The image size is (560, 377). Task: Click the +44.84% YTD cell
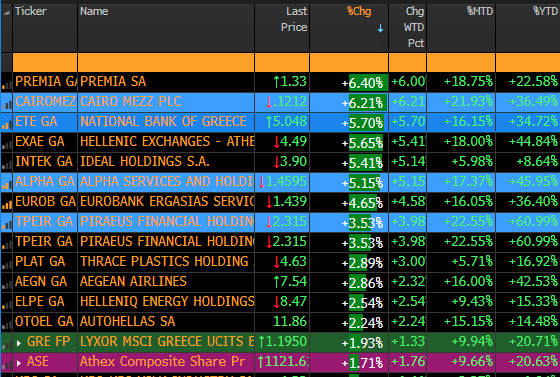click(528, 142)
